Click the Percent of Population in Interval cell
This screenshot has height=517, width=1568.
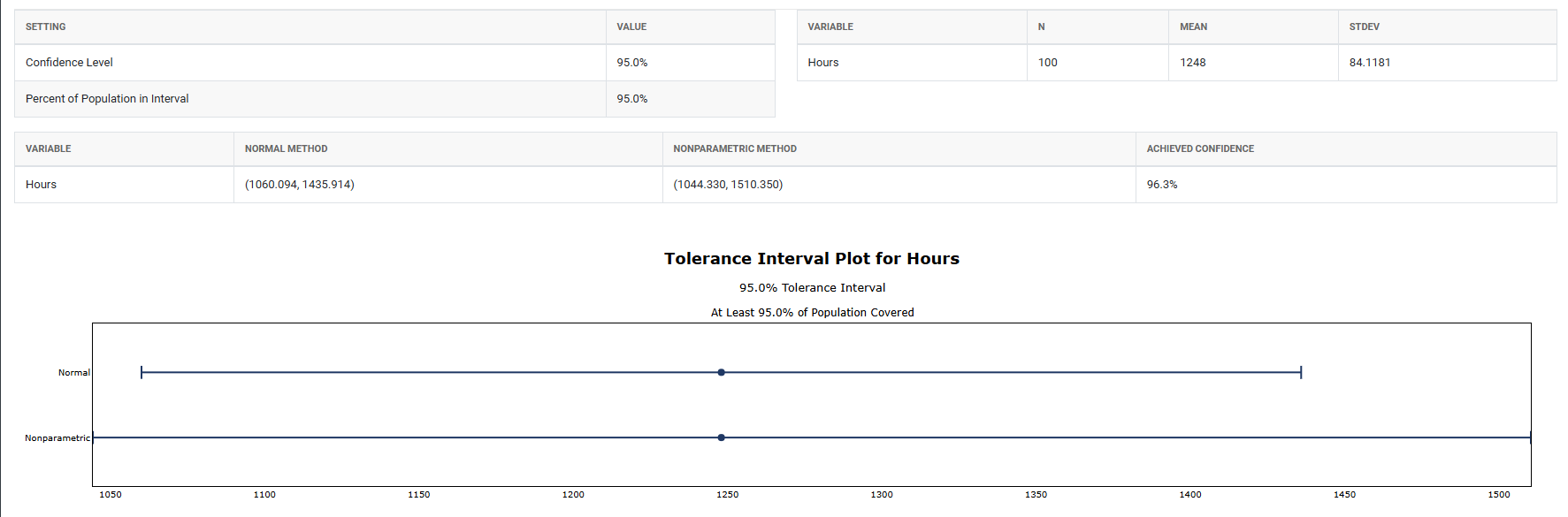(x=107, y=99)
